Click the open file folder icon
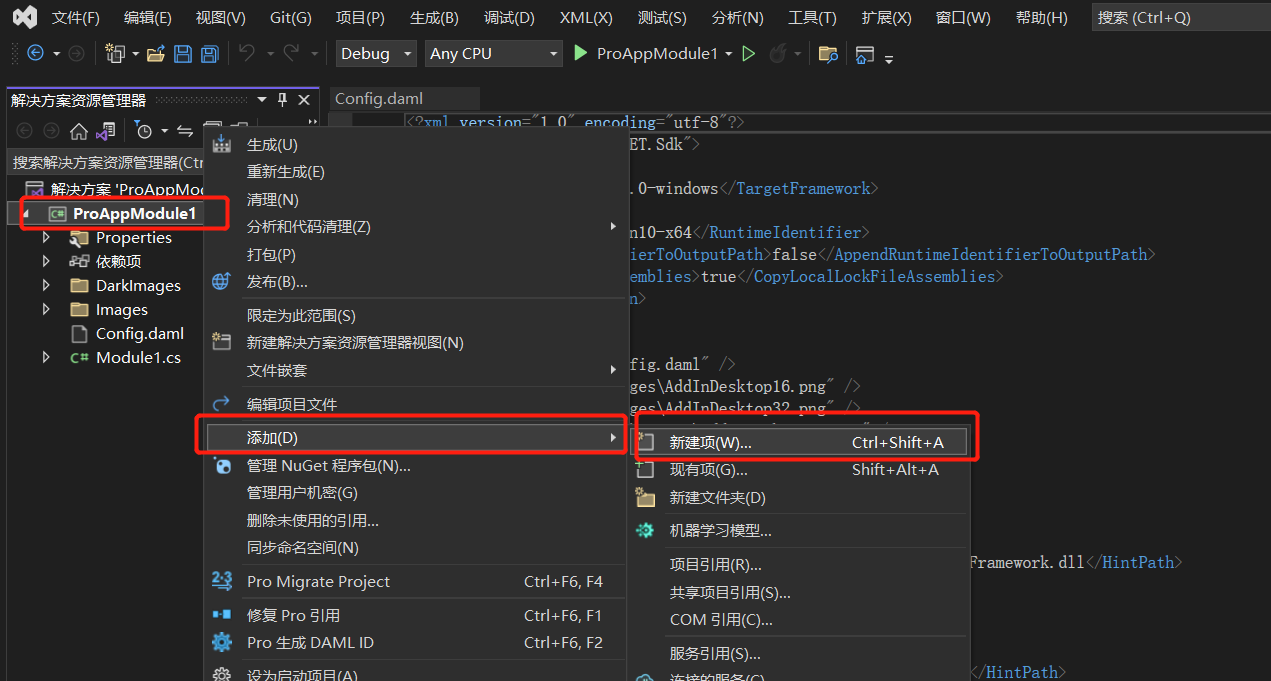1271x681 pixels. 155,54
